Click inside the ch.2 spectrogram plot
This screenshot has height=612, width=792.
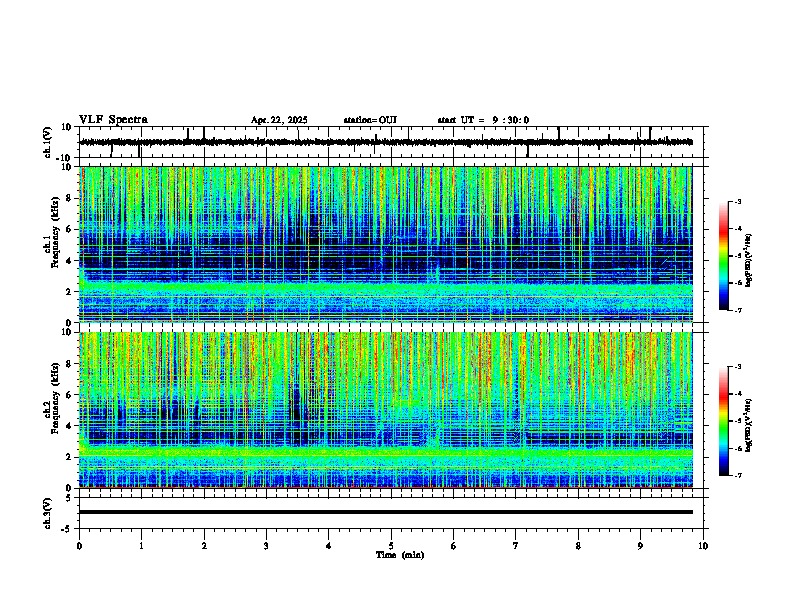point(386,410)
